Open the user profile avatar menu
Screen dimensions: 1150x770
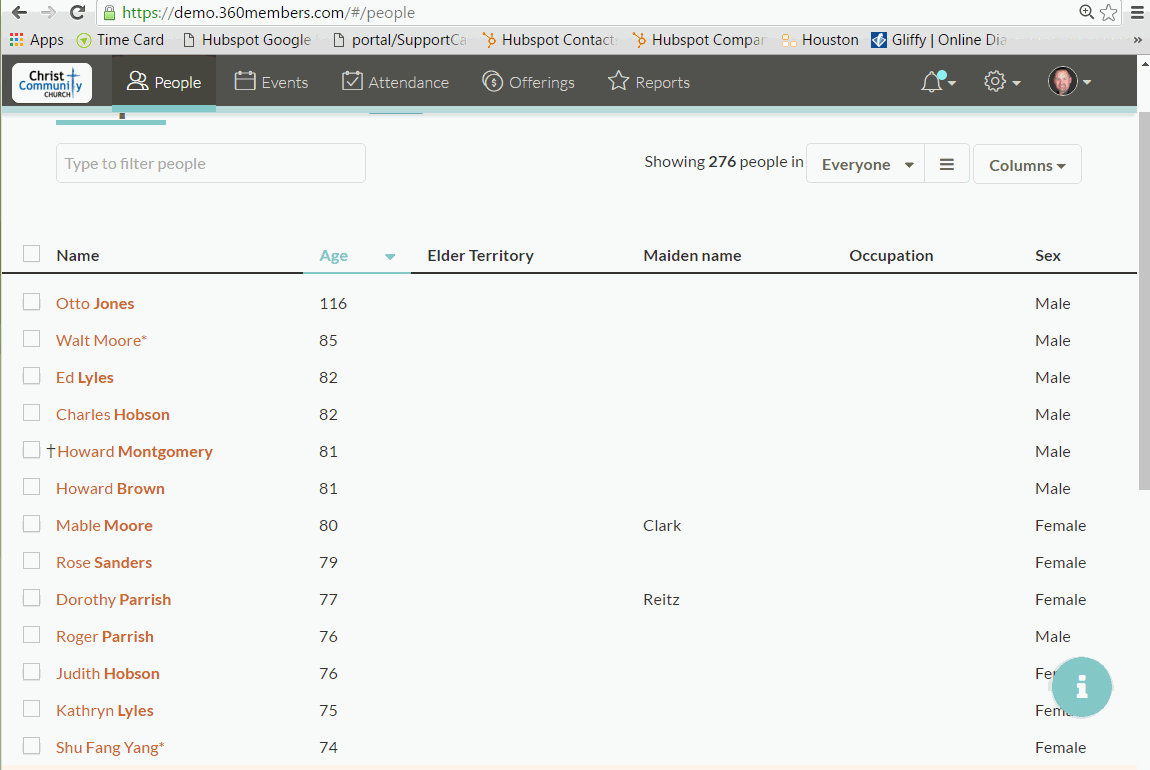pyautogui.click(x=1069, y=81)
